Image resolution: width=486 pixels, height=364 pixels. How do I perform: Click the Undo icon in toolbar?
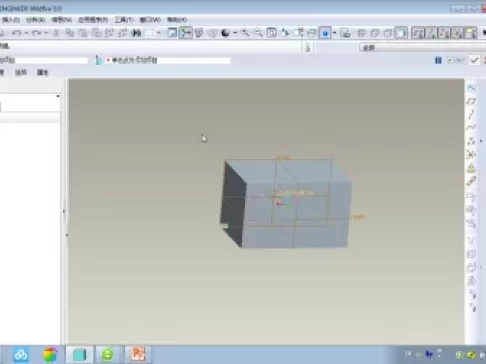(16, 33)
